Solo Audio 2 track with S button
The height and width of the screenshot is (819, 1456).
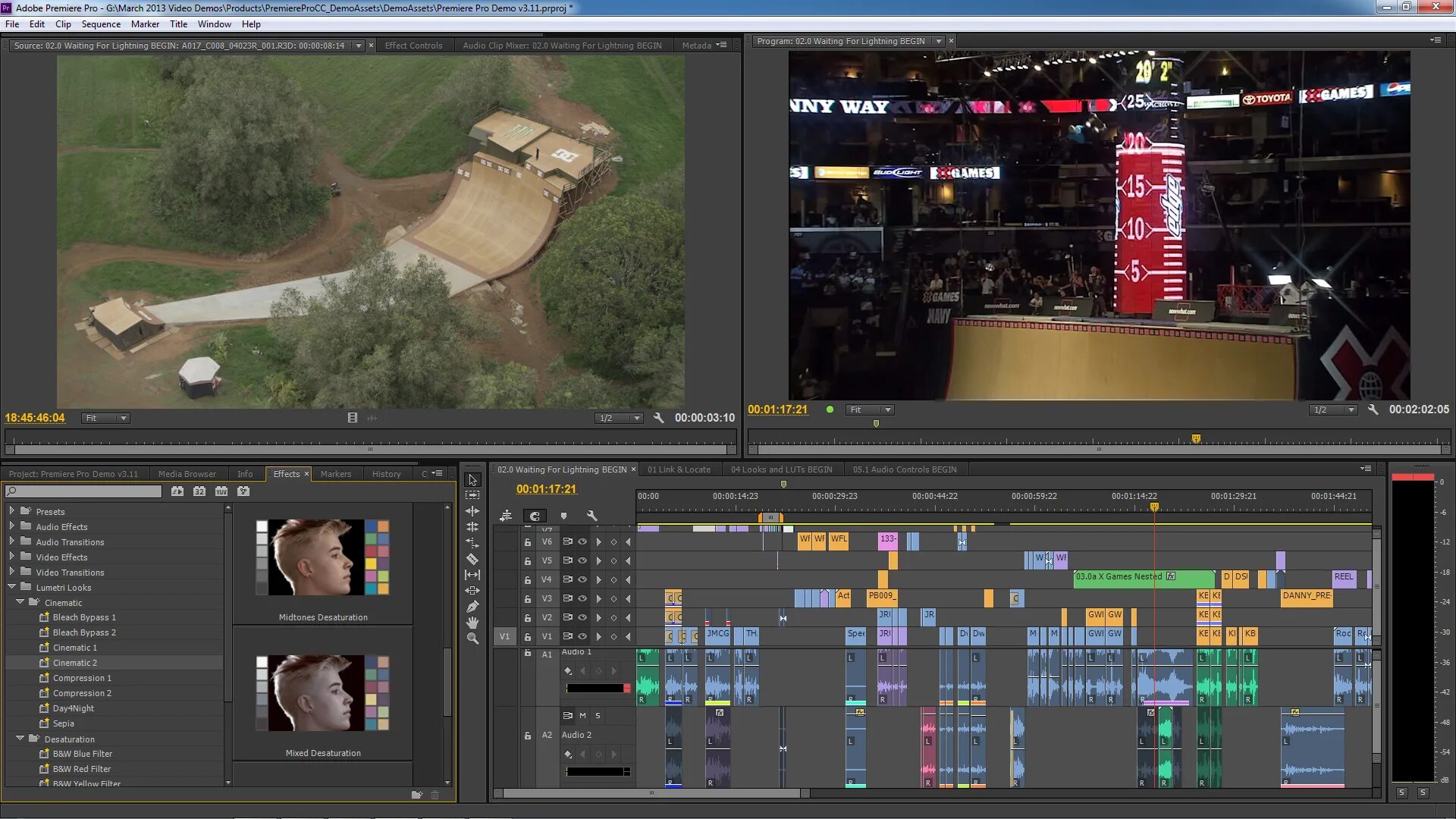click(x=598, y=716)
